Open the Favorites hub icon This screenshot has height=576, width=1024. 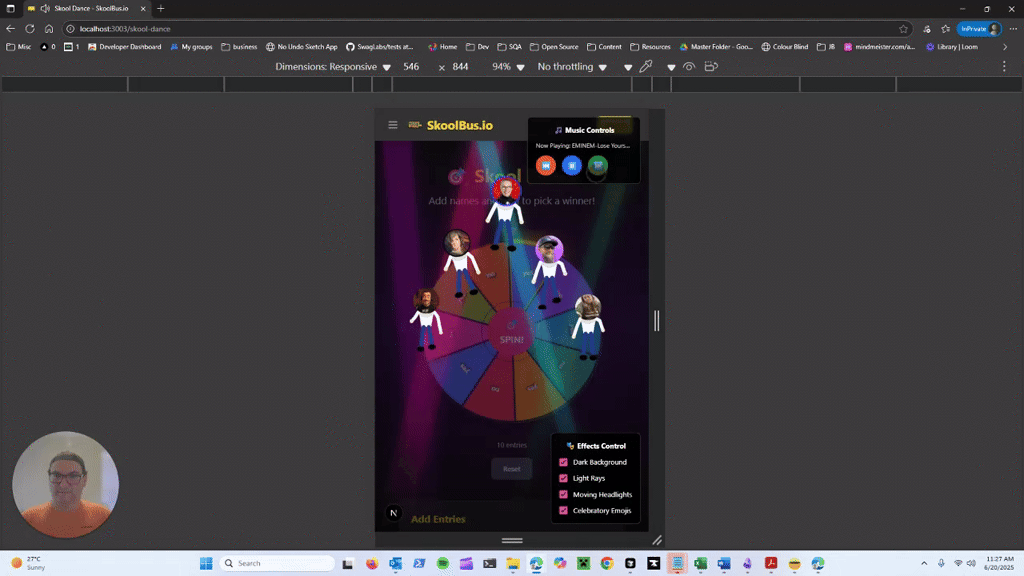coord(946,29)
